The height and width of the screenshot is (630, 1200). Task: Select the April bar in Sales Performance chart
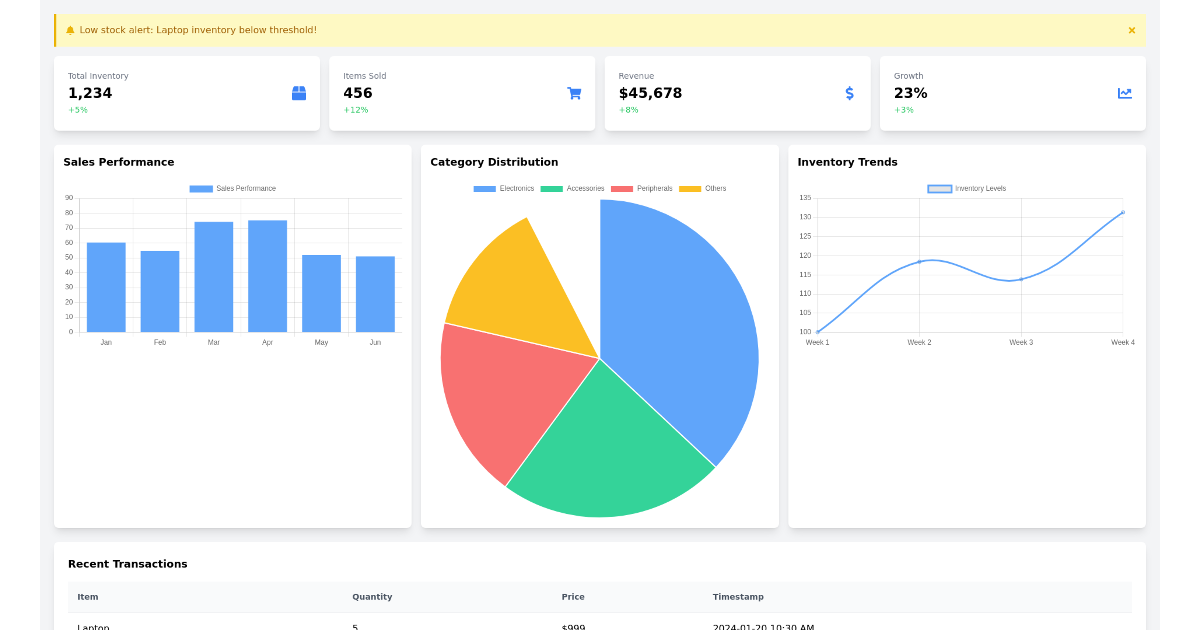pos(267,275)
